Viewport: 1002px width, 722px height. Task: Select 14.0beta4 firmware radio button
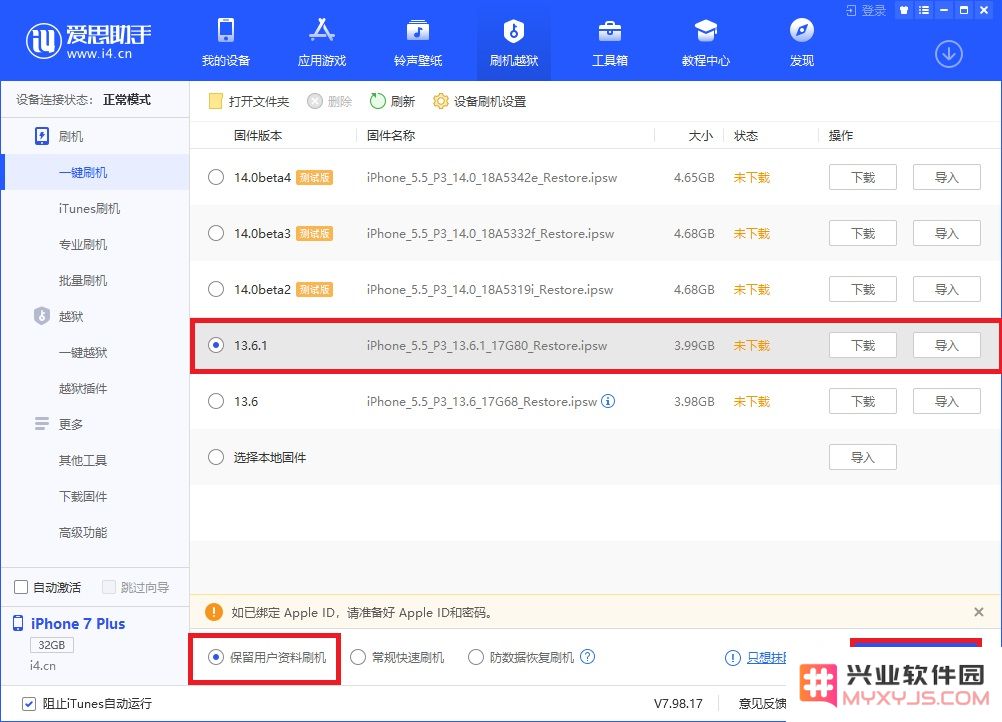click(x=216, y=177)
